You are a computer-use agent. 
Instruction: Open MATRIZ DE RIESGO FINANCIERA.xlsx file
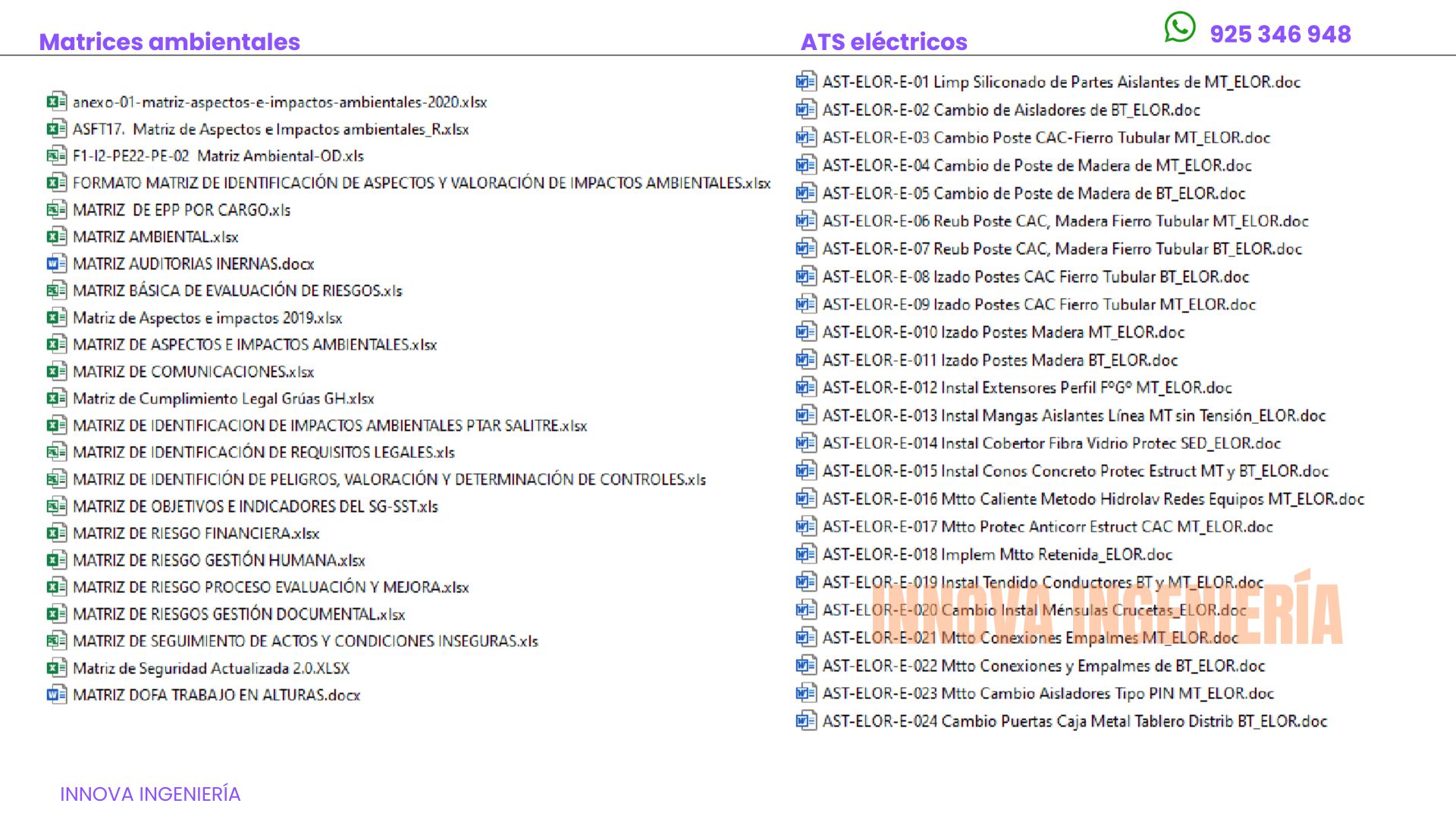pyautogui.click(x=196, y=533)
